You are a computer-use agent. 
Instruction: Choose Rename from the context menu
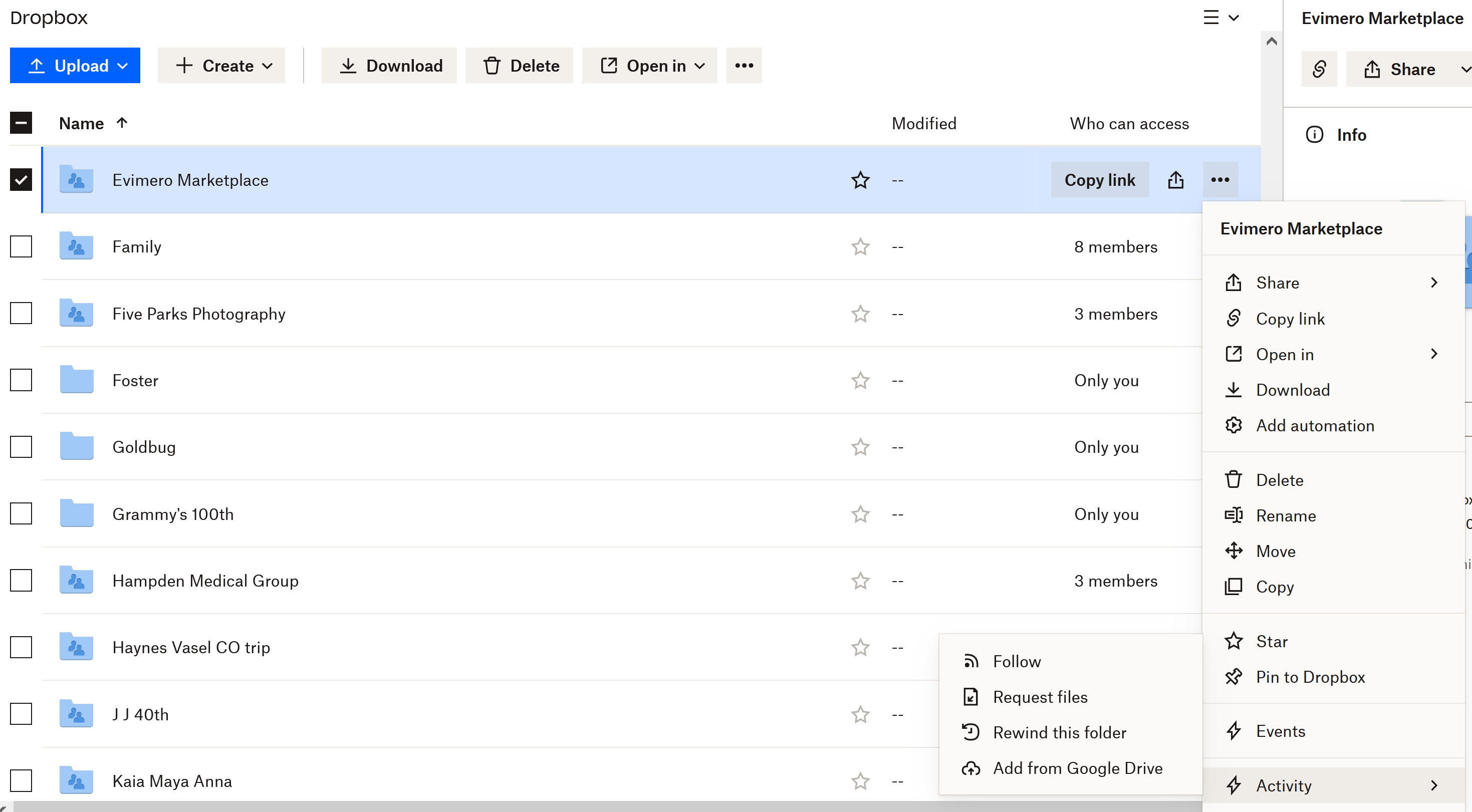(1333, 515)
